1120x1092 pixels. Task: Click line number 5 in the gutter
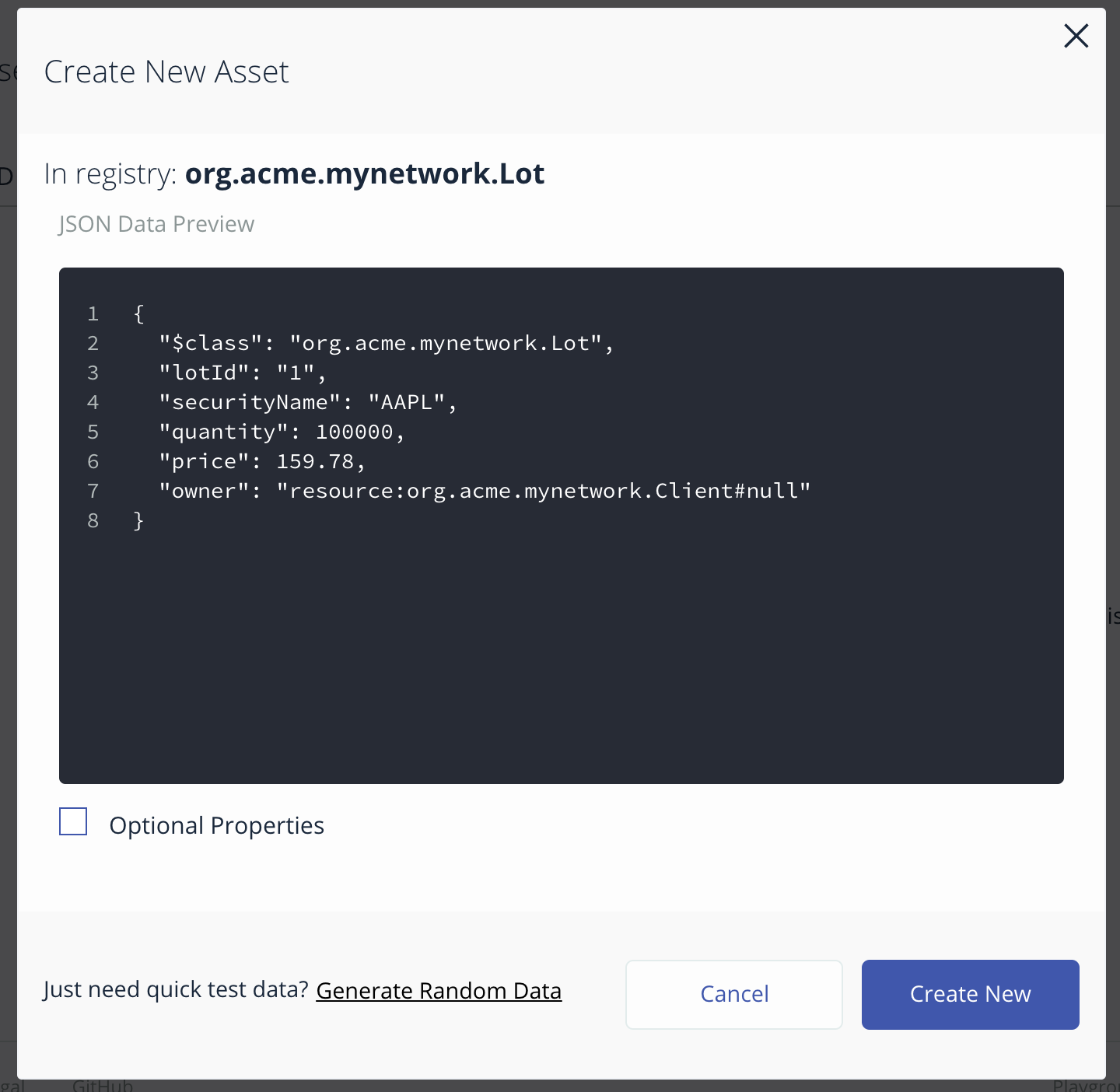(93, 432)
